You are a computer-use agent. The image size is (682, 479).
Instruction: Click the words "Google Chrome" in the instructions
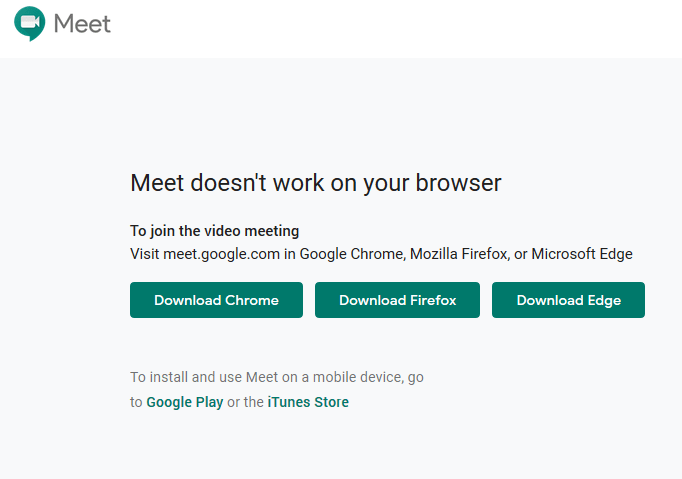351,254
